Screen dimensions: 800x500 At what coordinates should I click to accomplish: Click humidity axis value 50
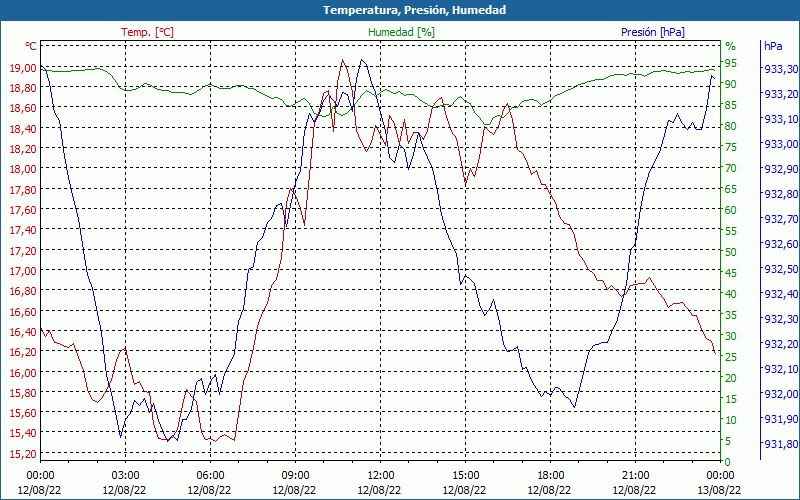[731, 252]
